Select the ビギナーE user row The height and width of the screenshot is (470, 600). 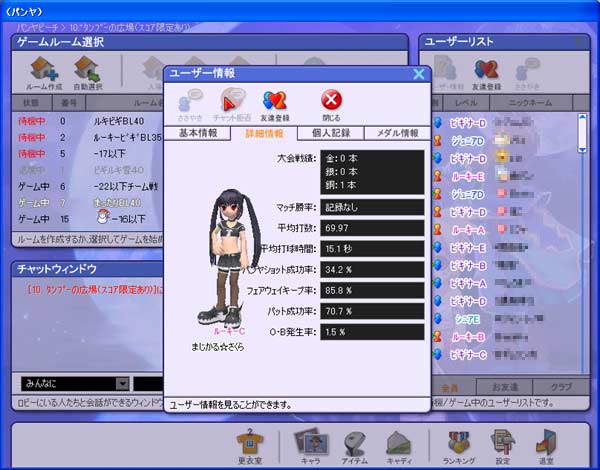click(505, 248)
